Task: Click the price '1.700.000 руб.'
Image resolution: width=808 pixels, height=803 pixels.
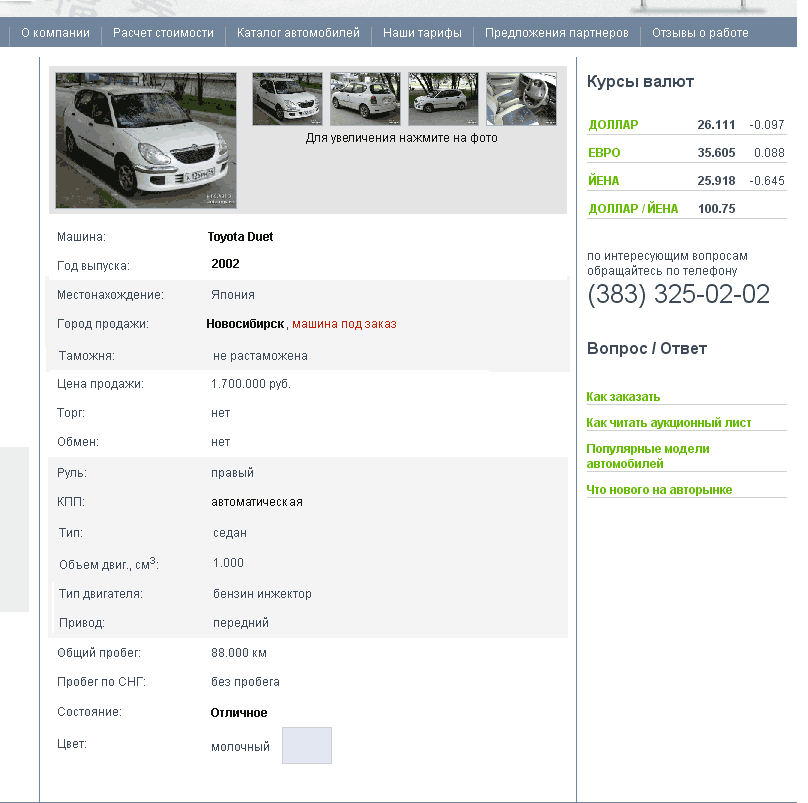Action: click(251, 384)
